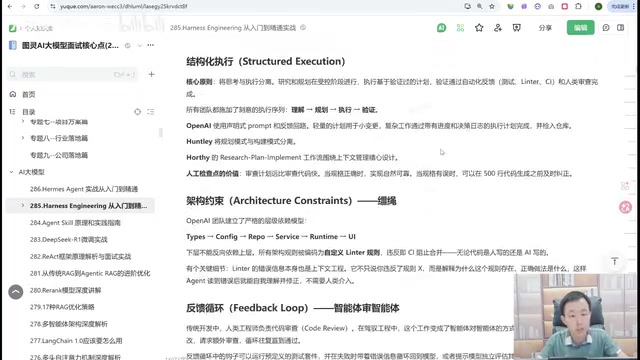Open the extensions puzzle icon
The width and height of the screenshot is (640, 360).
point(578,6)
